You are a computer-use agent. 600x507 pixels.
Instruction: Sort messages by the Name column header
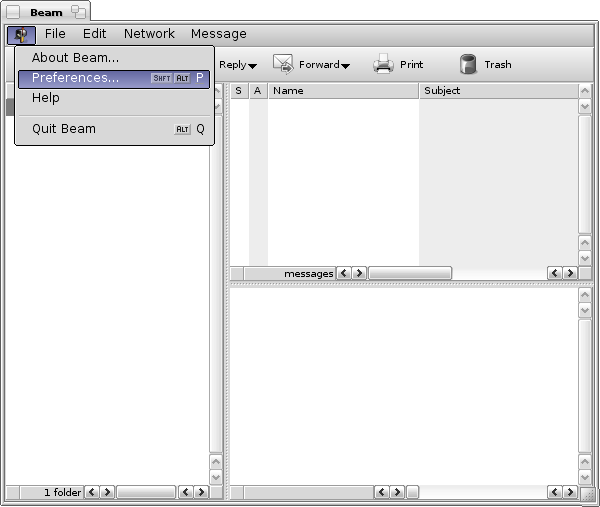[x=342, y=91]
